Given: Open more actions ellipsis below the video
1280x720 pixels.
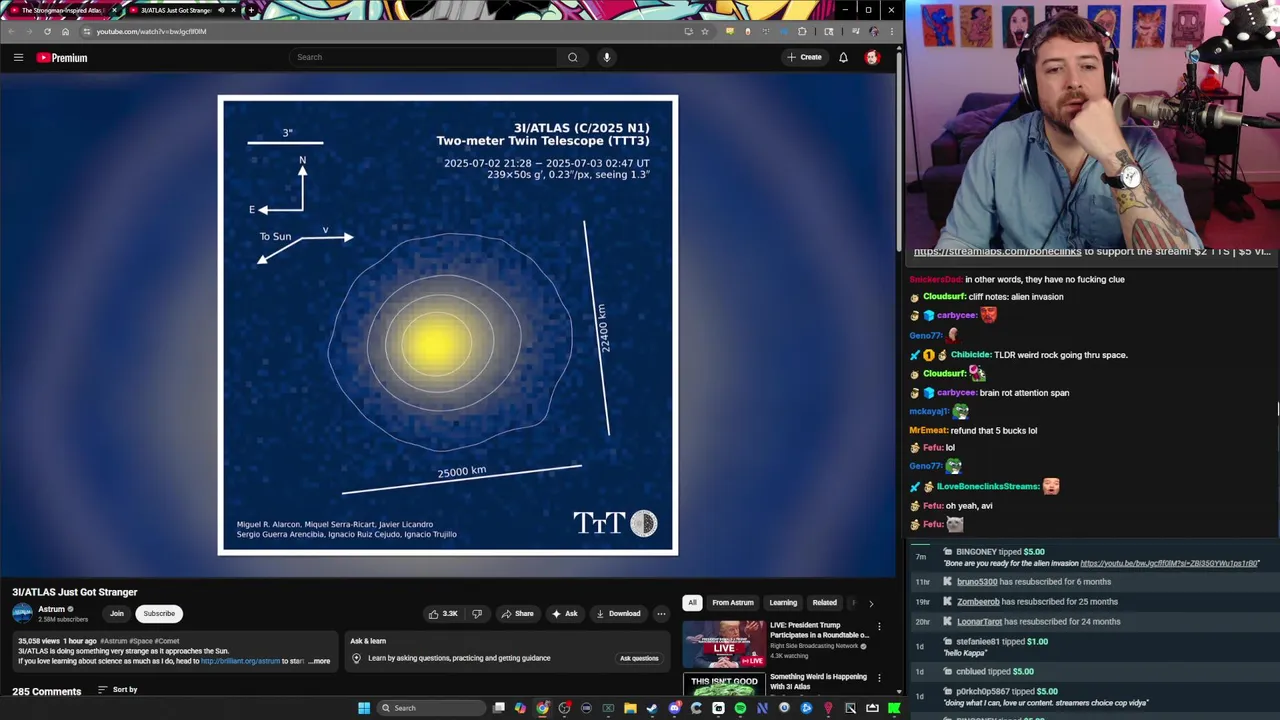Looking at the screenshot, I should click(661, 614).
